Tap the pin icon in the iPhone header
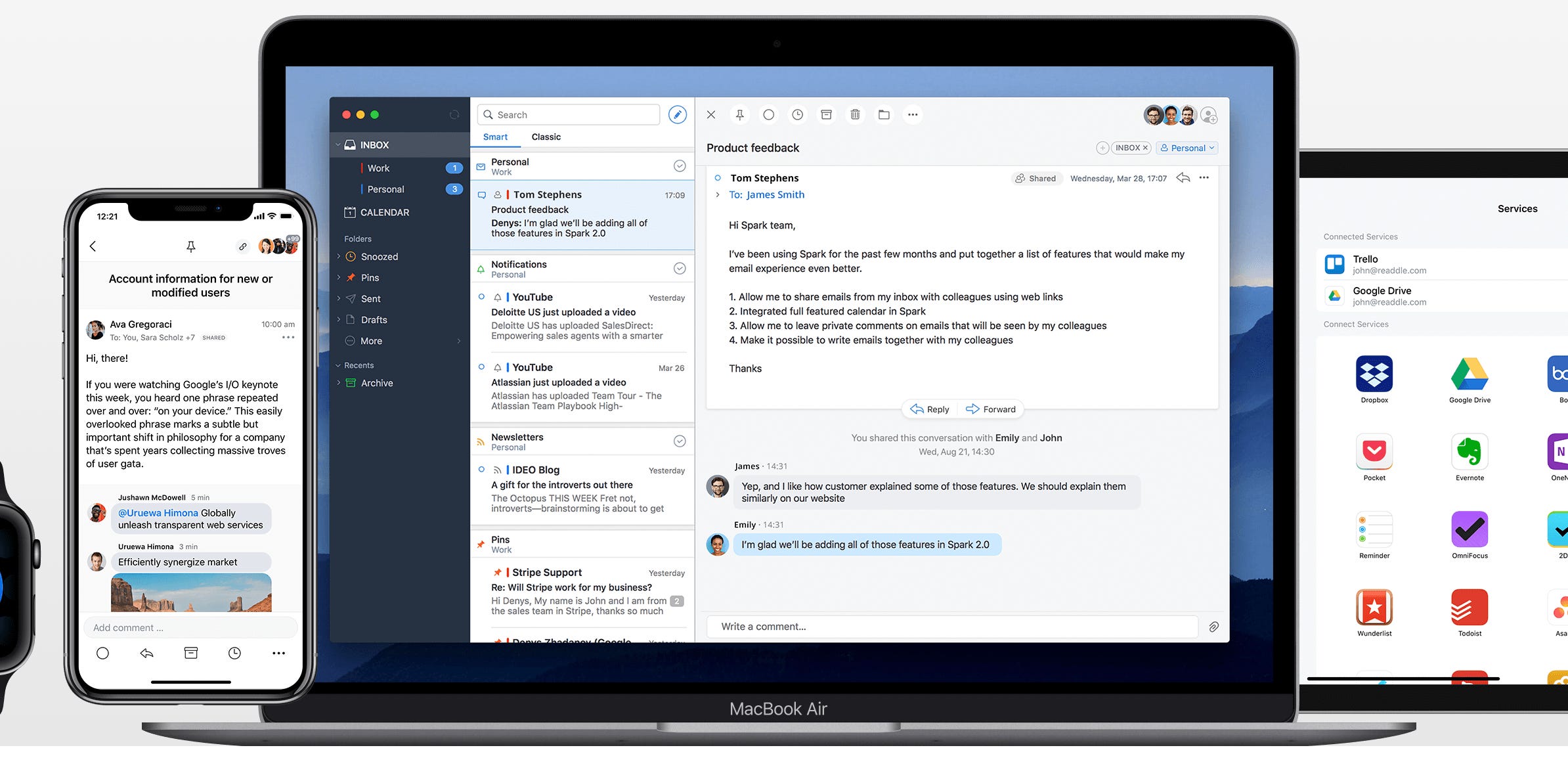The height and width of the screenshot is (775, 1568). pos(190,246)
